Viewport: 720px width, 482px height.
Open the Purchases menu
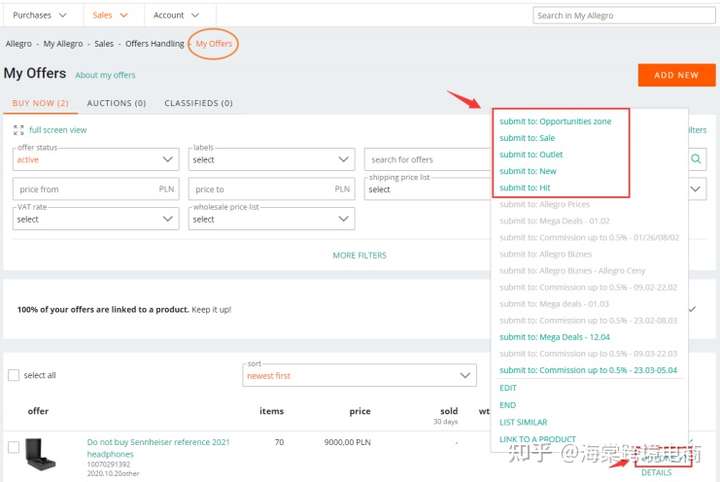39,15
